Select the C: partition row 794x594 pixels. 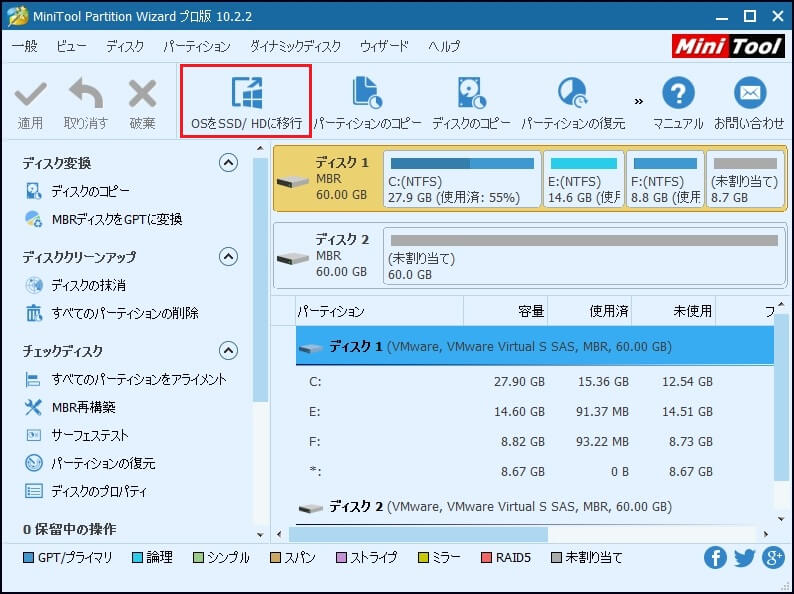pyautogui.click(x=535, y=381)
